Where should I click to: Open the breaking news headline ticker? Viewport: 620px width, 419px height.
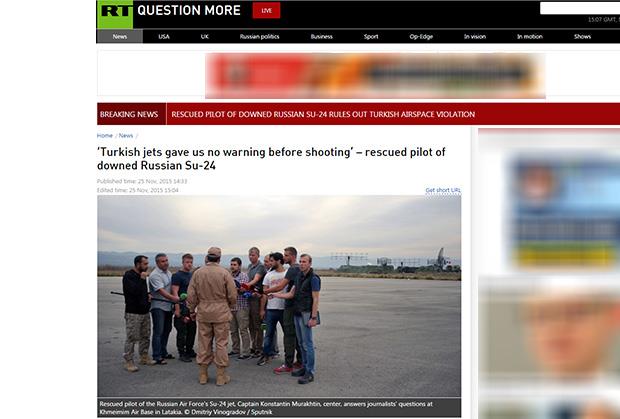pyautogui.click(x=323, y=114)
